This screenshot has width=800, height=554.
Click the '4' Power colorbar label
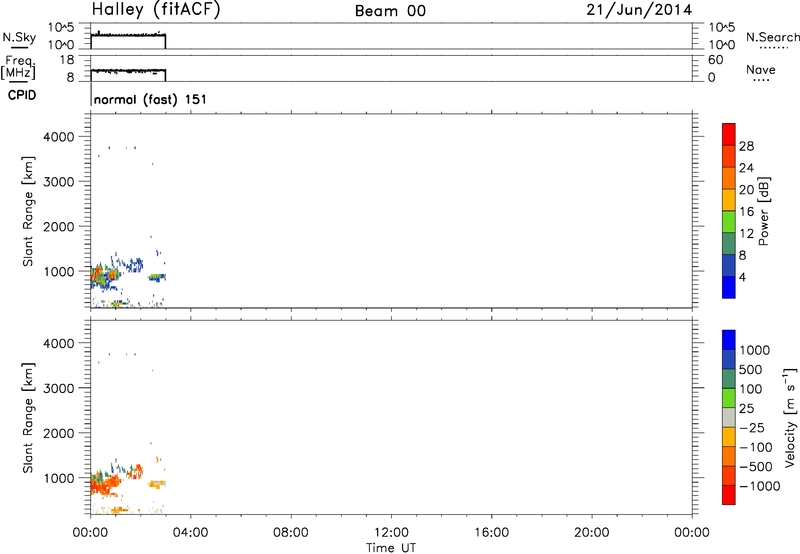point(742,277)
